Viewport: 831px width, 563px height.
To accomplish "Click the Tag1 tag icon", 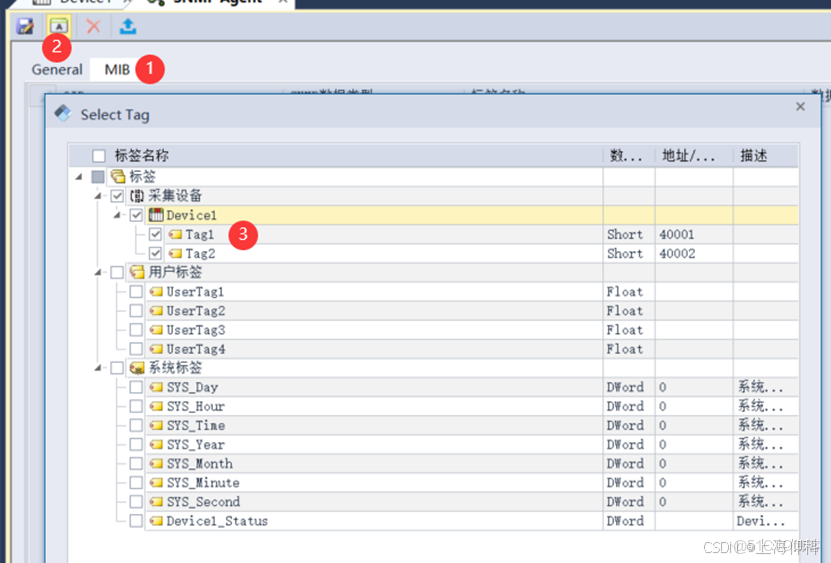I will click(x=175, y=234).
